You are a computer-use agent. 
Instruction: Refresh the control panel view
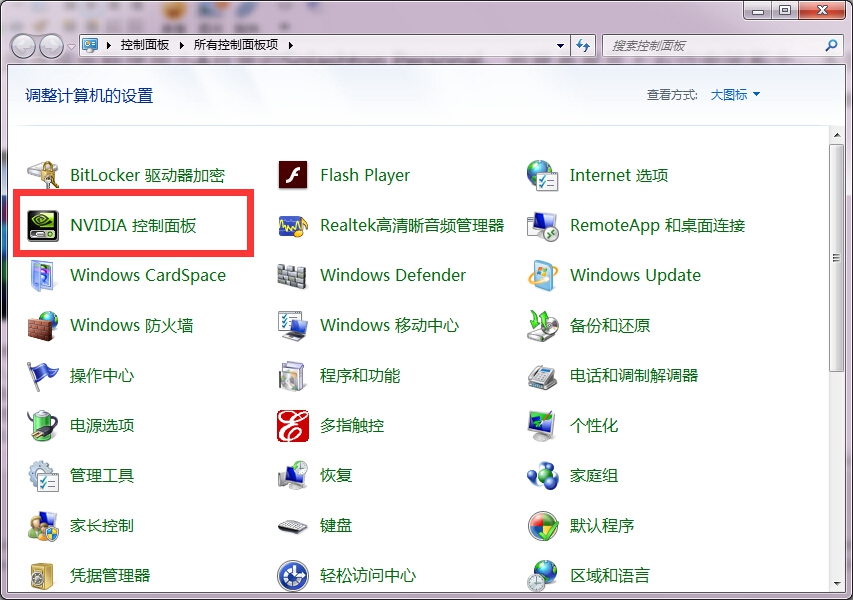(x=583, y=46)
